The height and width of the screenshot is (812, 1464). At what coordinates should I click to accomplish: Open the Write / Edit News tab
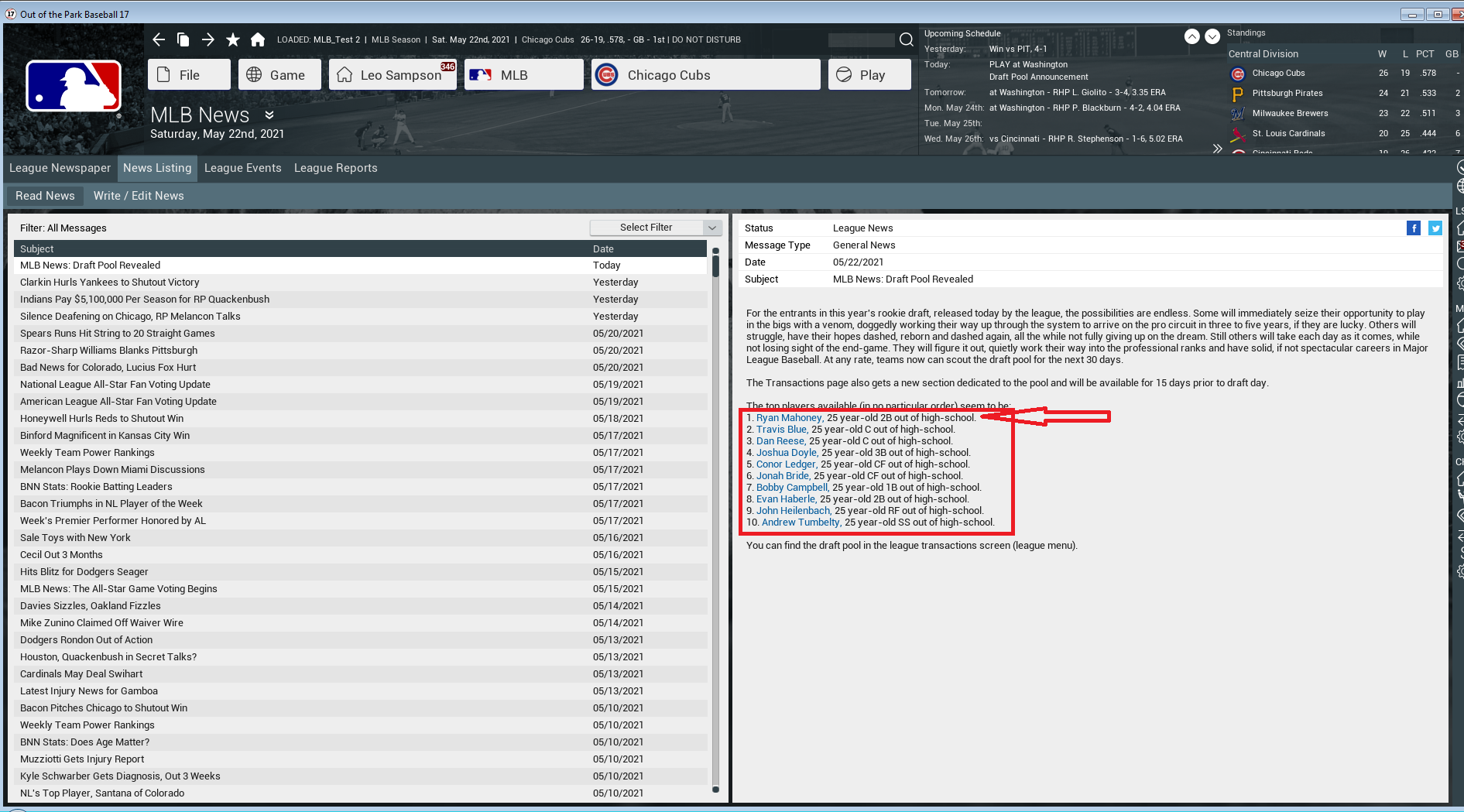(x=139, y=196)
